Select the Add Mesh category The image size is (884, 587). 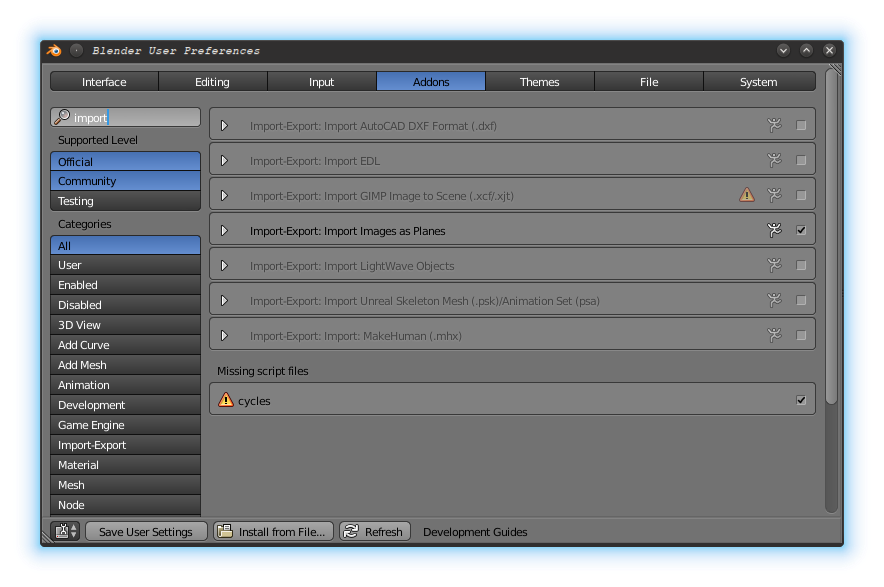[125, 365]
